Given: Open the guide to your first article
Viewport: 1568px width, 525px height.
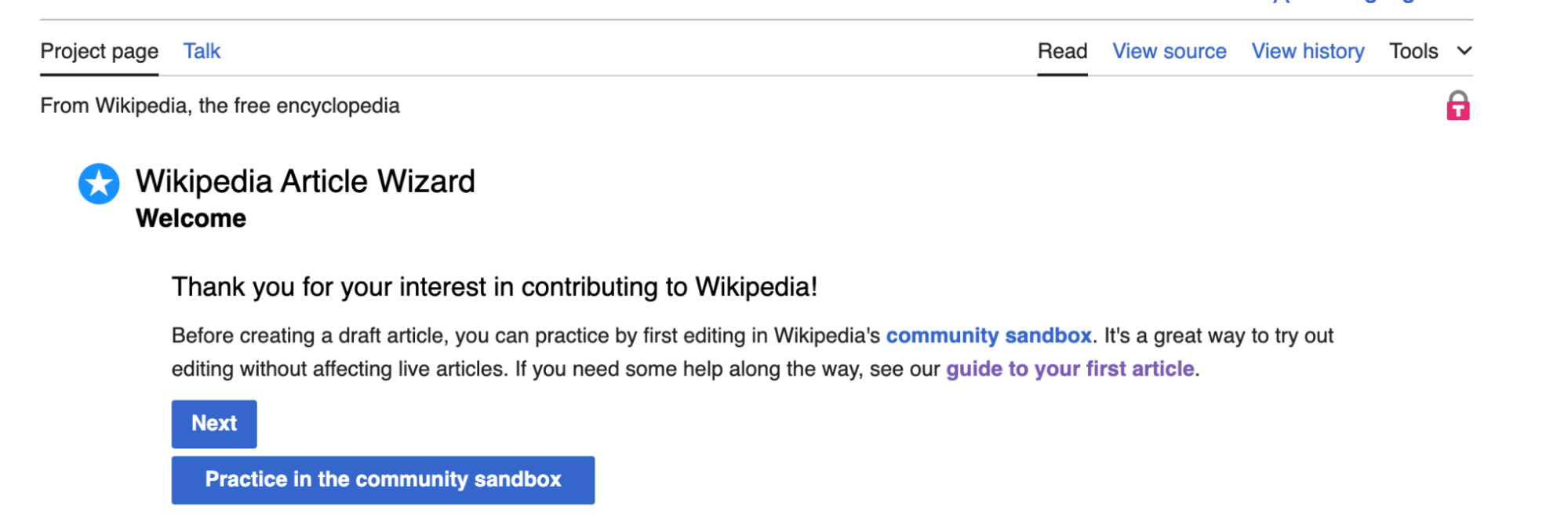Looking at the screenshot, I should pos(1070,368).
